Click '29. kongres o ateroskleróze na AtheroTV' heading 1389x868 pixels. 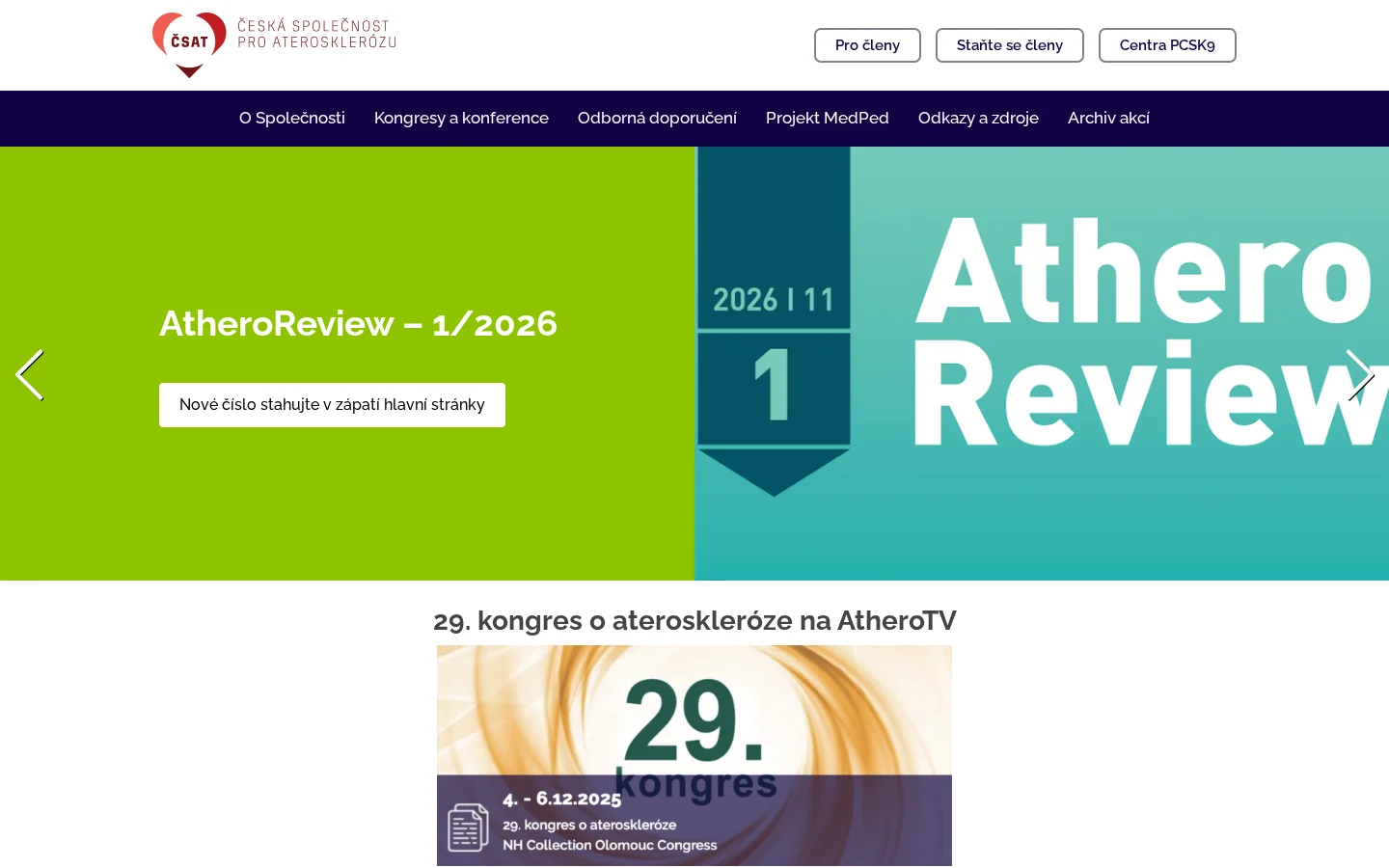(694, 620)
